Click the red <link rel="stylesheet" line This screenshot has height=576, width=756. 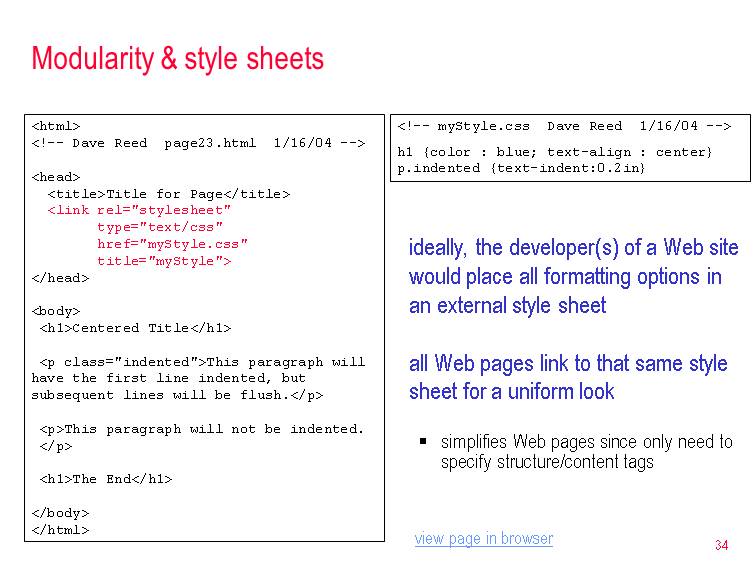[139, 210]
